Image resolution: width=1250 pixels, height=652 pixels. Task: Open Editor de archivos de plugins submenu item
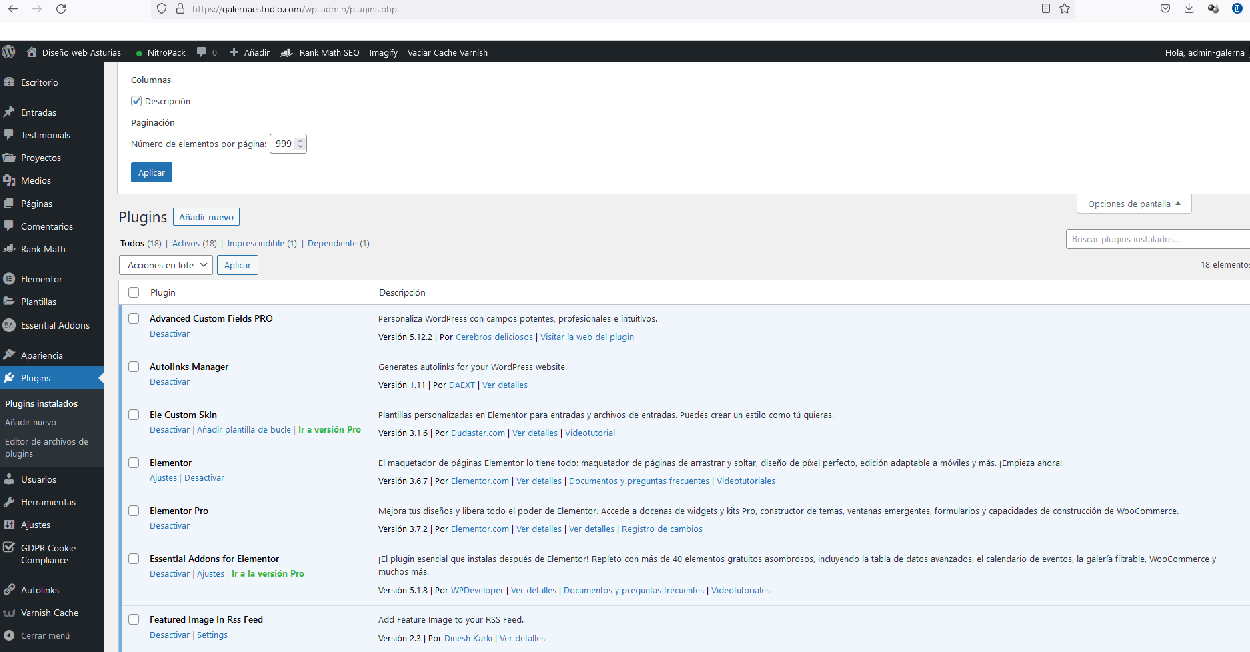47,447
